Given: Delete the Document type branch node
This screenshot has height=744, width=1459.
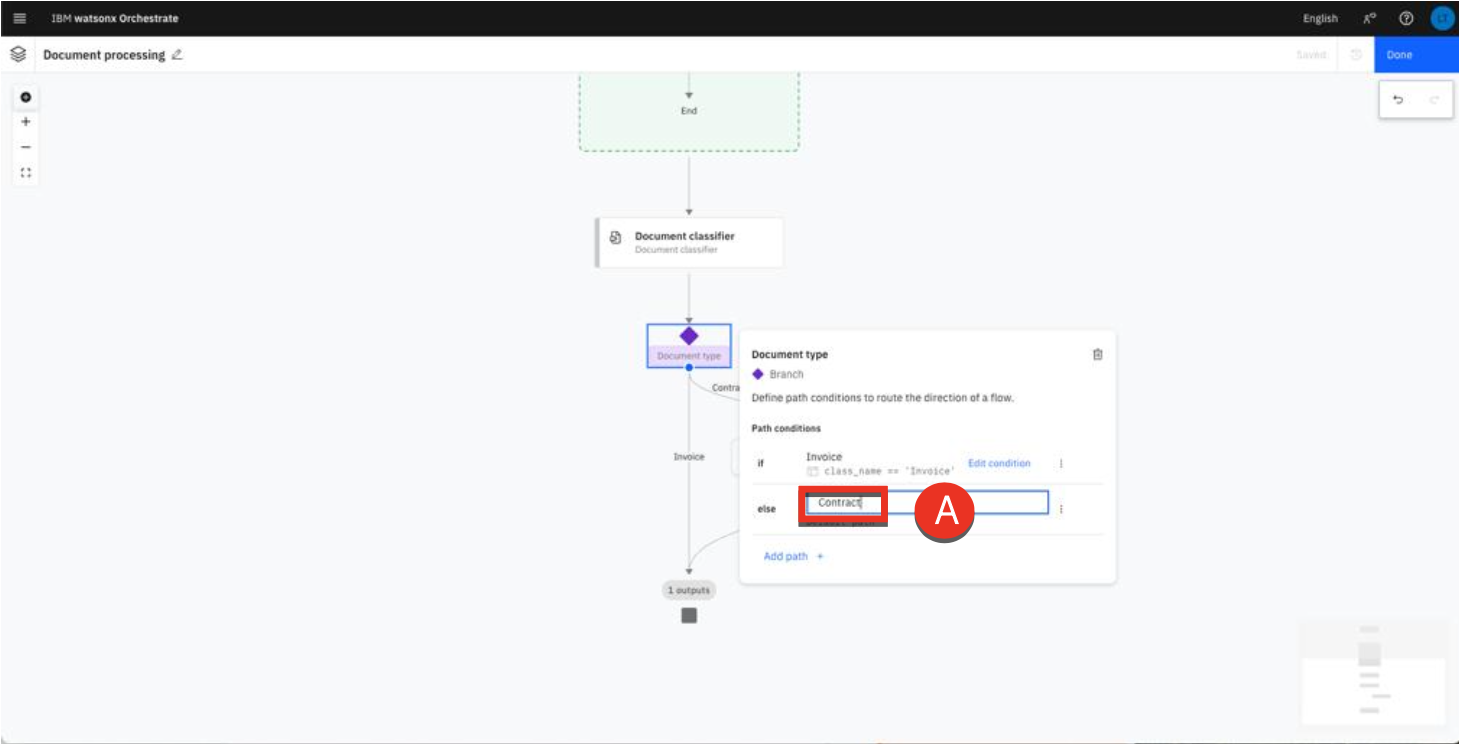Looking at the screenshot, I should 1097,354.
